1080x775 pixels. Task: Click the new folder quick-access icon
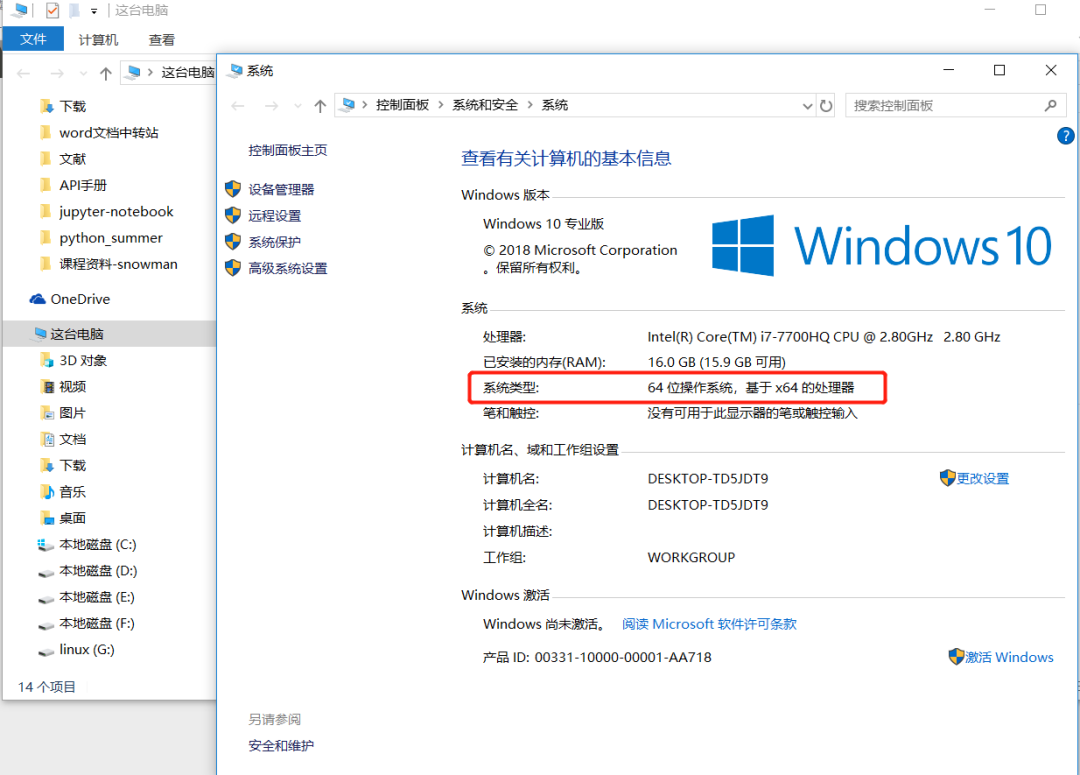click(x=74, y=10)
